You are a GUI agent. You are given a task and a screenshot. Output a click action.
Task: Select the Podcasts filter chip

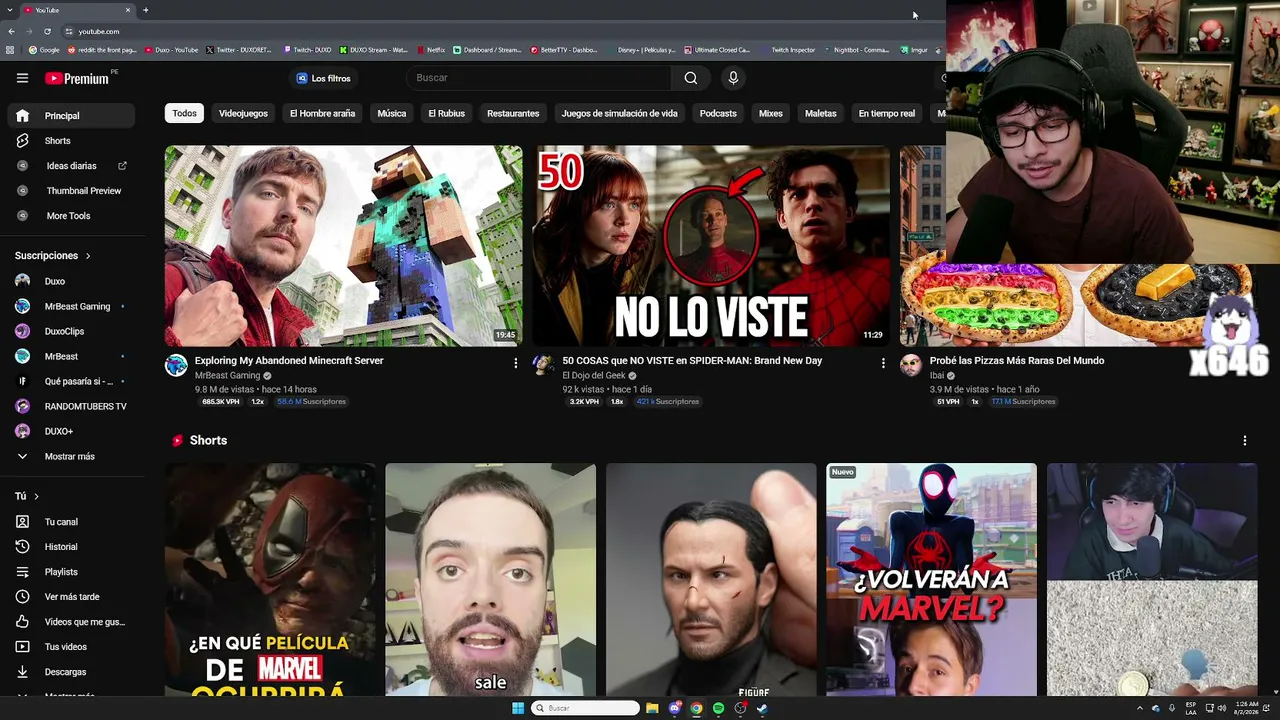tap(718, 114)
